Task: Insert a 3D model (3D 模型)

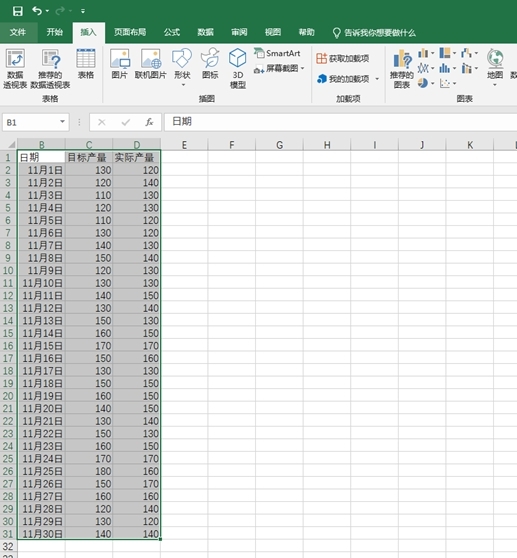Action: coord(238,69)
